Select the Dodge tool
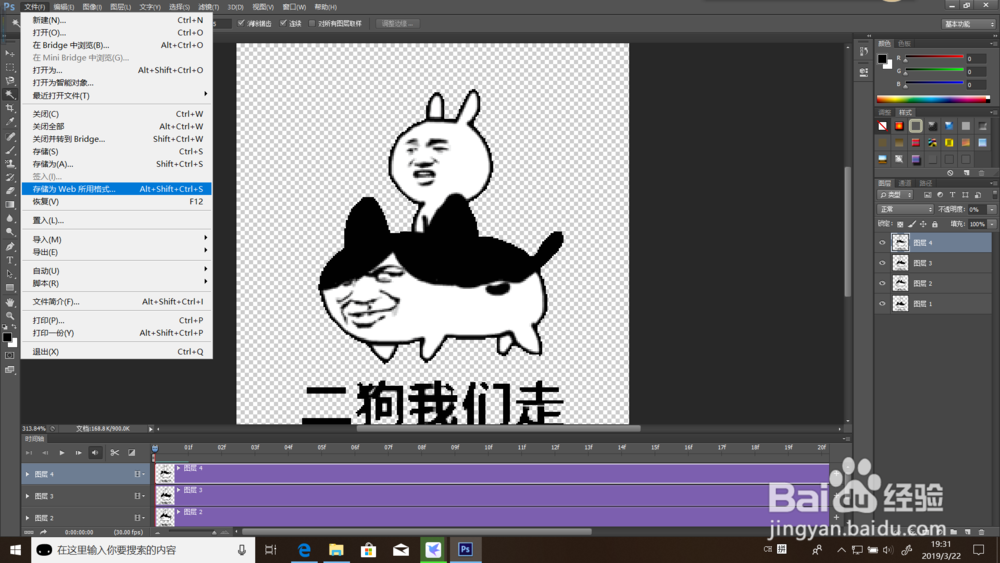This screenshot has width=1000, height=563. [10, 232]
